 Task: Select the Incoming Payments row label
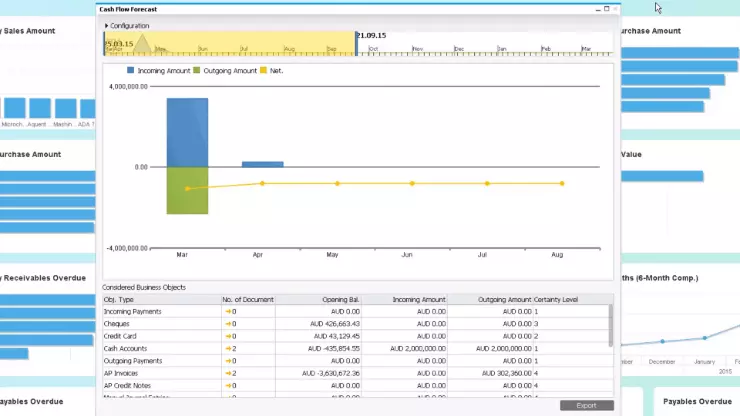tap(133, 312)
